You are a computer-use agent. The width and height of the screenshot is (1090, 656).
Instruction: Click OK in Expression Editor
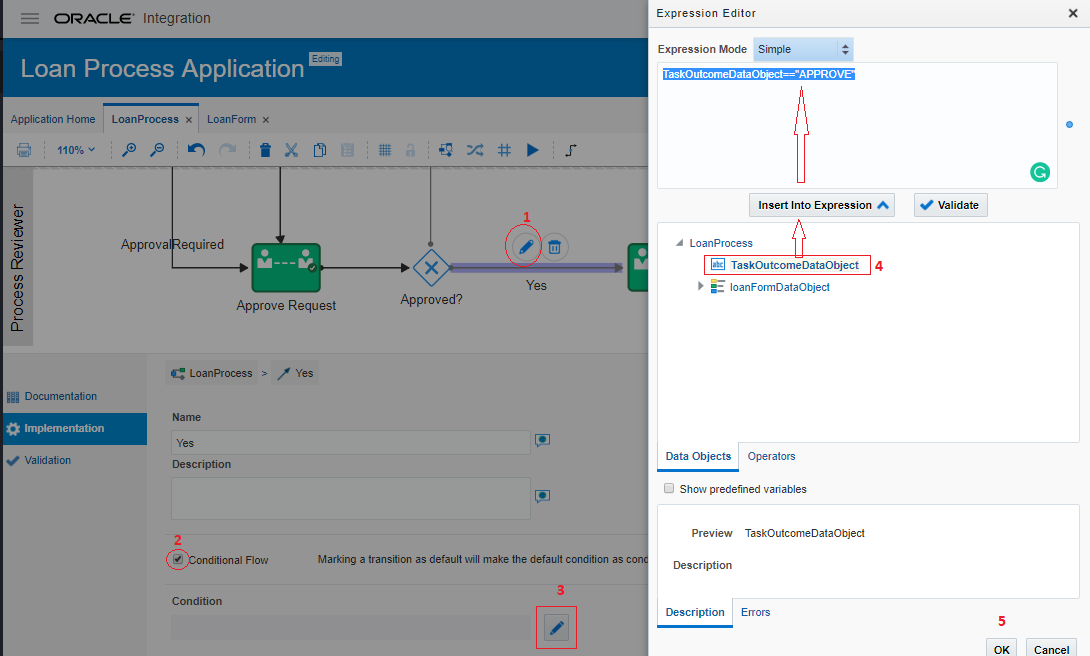point(1001,649)
